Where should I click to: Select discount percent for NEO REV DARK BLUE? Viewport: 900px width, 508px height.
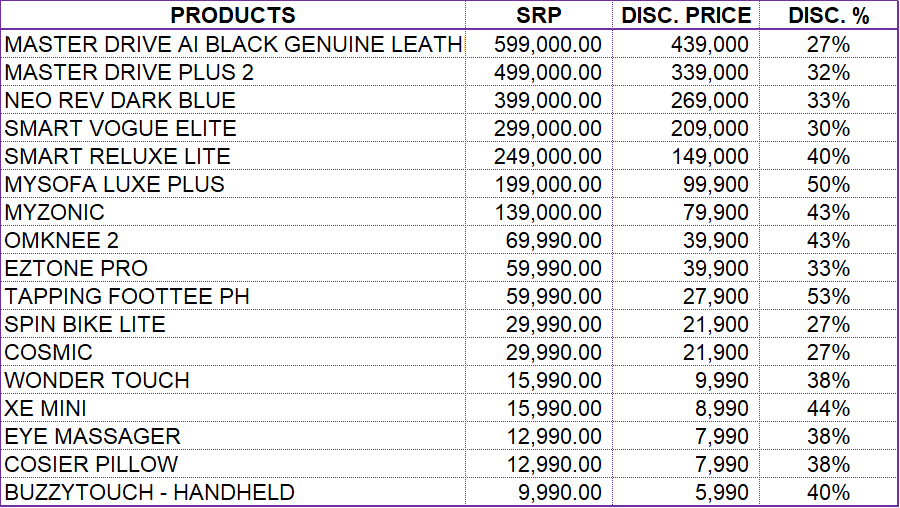tap(828, 100)
